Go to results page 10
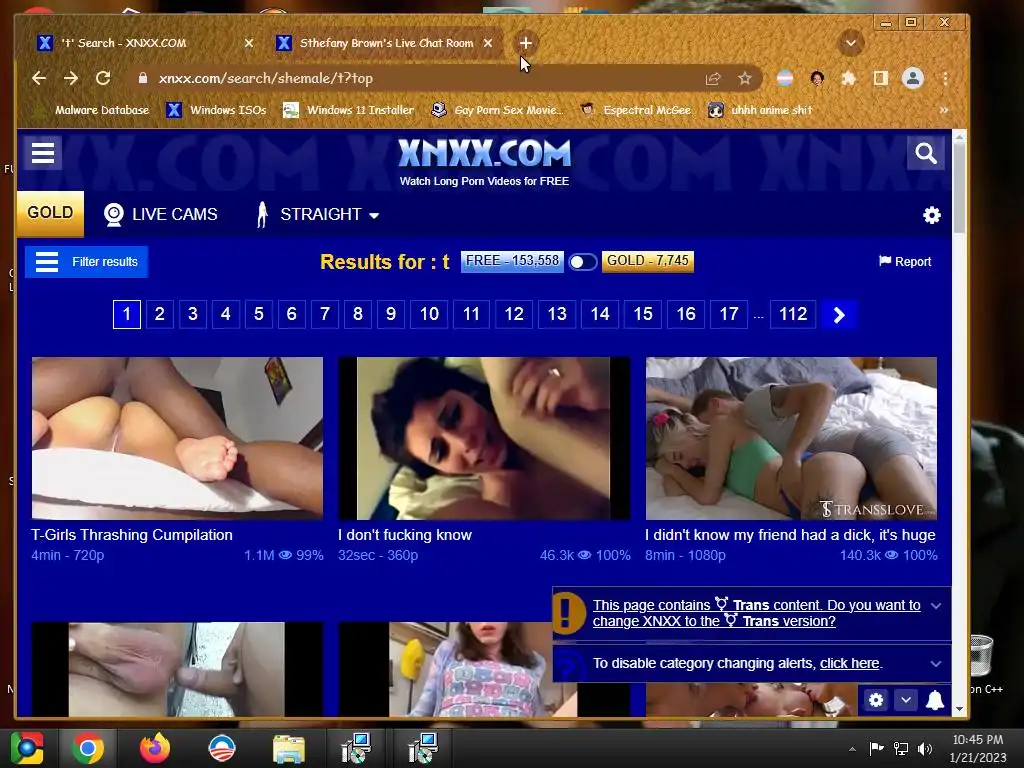1024x768 pixels. 429,314
